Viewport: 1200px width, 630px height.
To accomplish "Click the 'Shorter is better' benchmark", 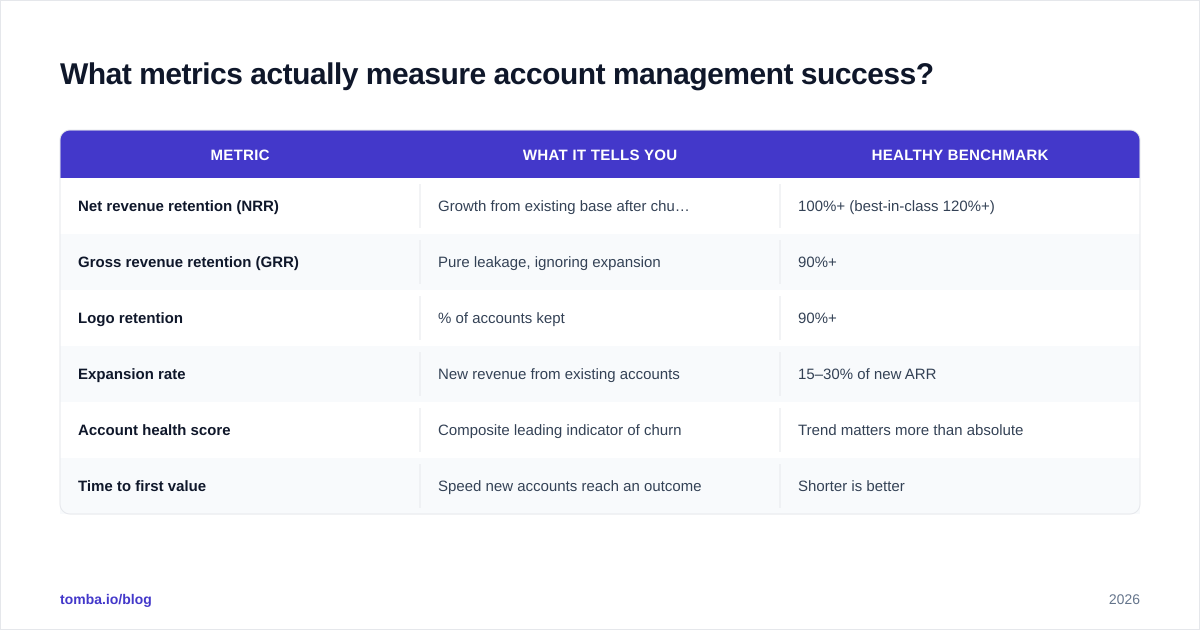I will click(960, 486).
